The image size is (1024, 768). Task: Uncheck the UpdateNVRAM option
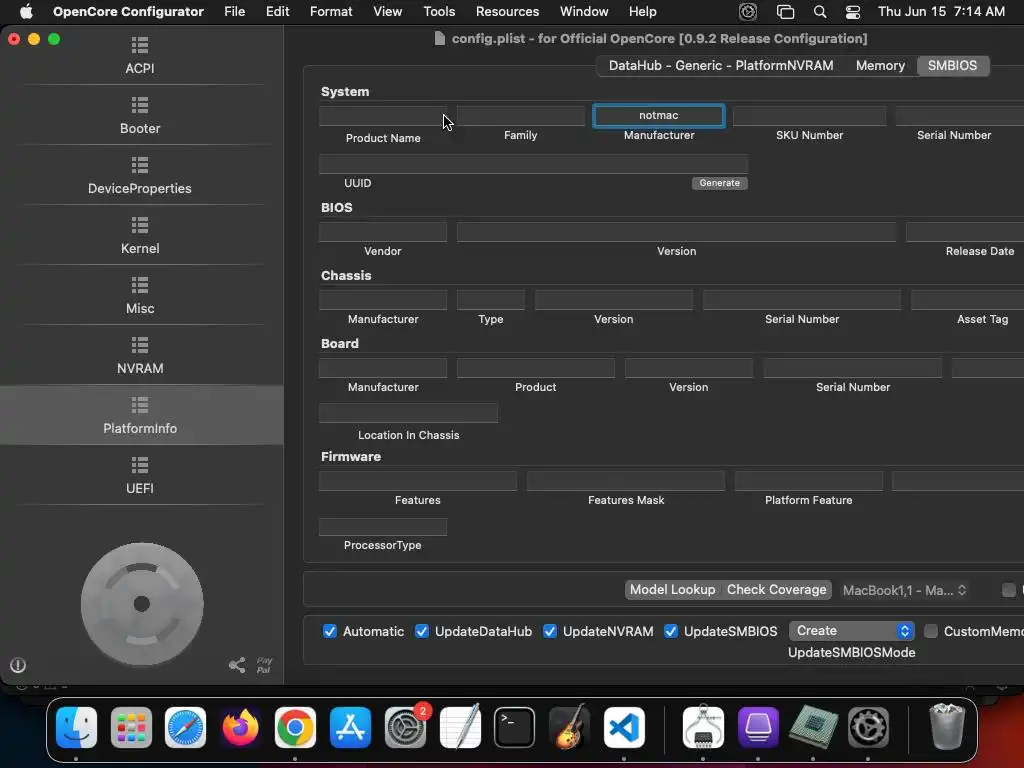[x=550, y=631]
